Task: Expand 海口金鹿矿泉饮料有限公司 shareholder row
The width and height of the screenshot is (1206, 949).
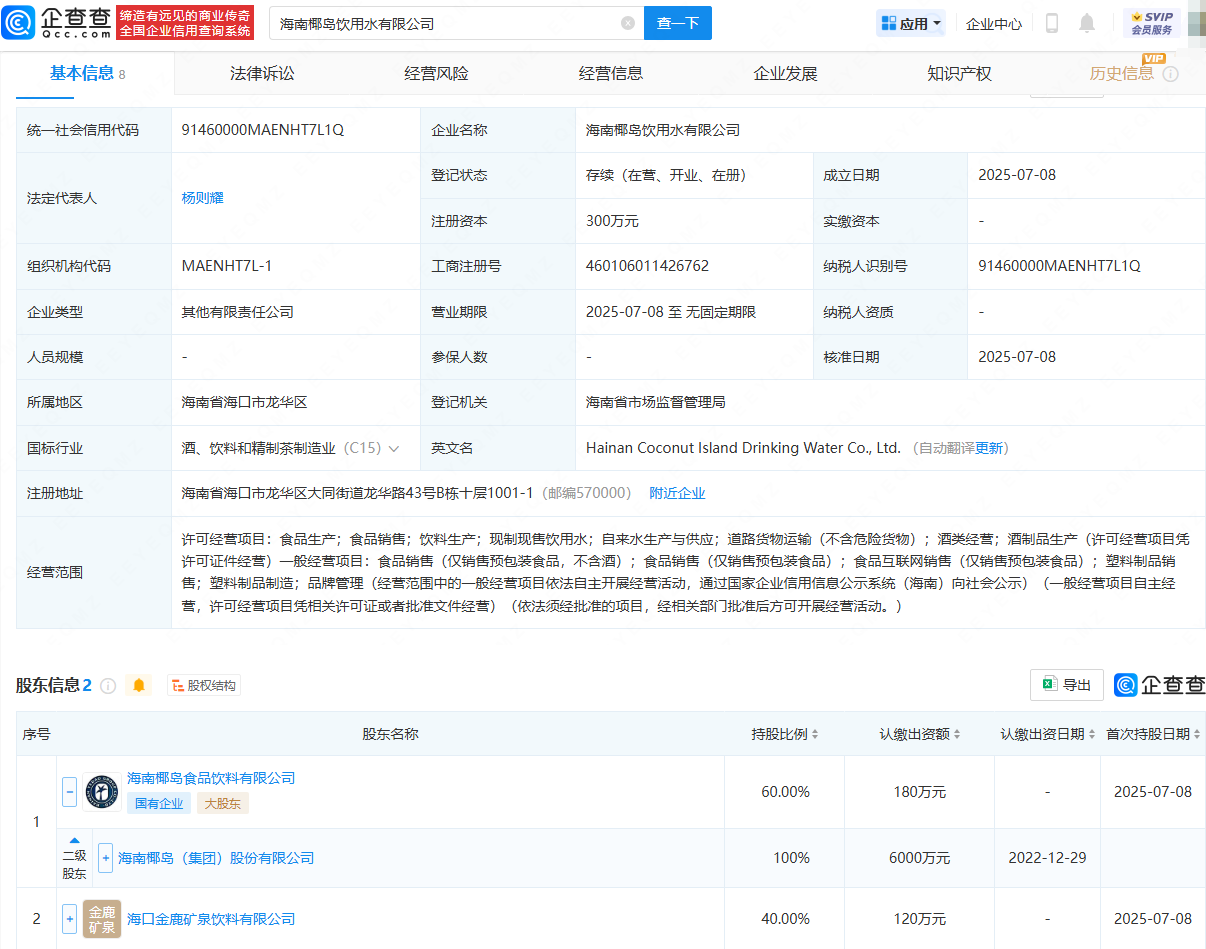Action: (70, 918)
